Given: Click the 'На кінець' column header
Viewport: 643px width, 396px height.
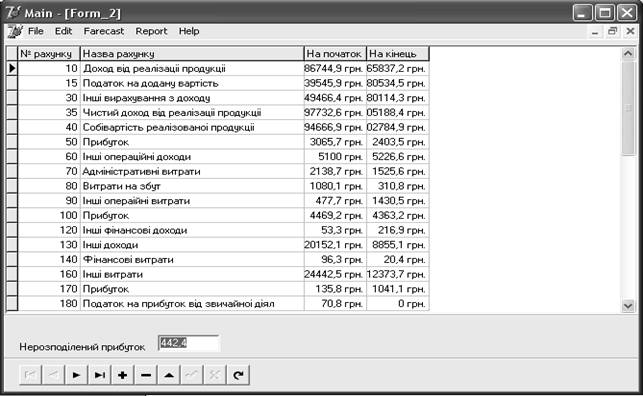Looking at the screenshot, I should (x=398, y=54).
